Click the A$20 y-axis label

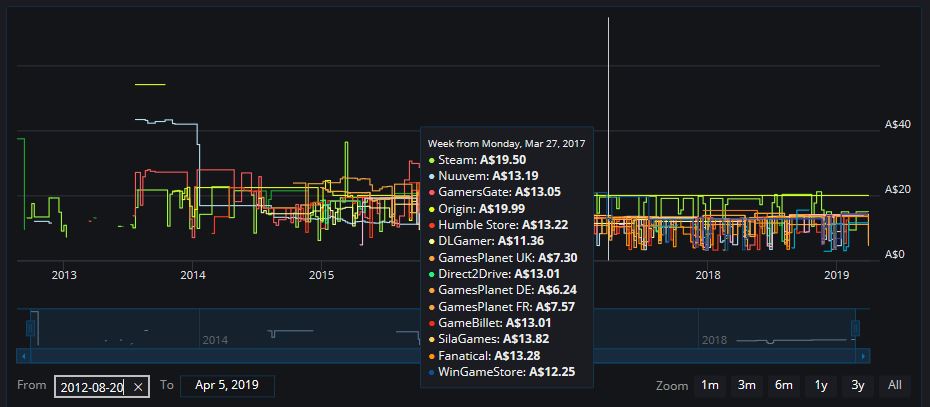pyautogui.click(x=897, y=189)
